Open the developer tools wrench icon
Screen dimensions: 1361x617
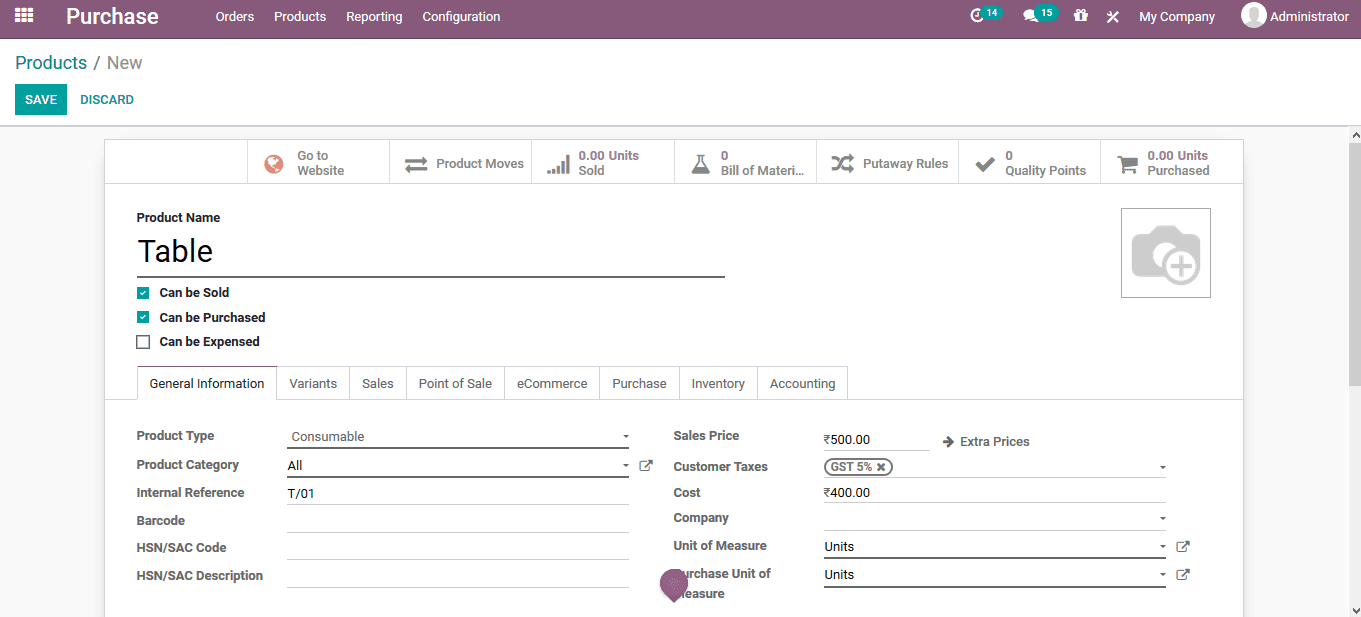click(x=1112, y=16)
